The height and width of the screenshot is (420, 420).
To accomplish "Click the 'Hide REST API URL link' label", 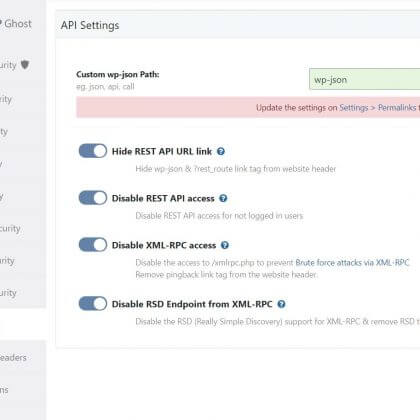I will [x=162, y=151].
